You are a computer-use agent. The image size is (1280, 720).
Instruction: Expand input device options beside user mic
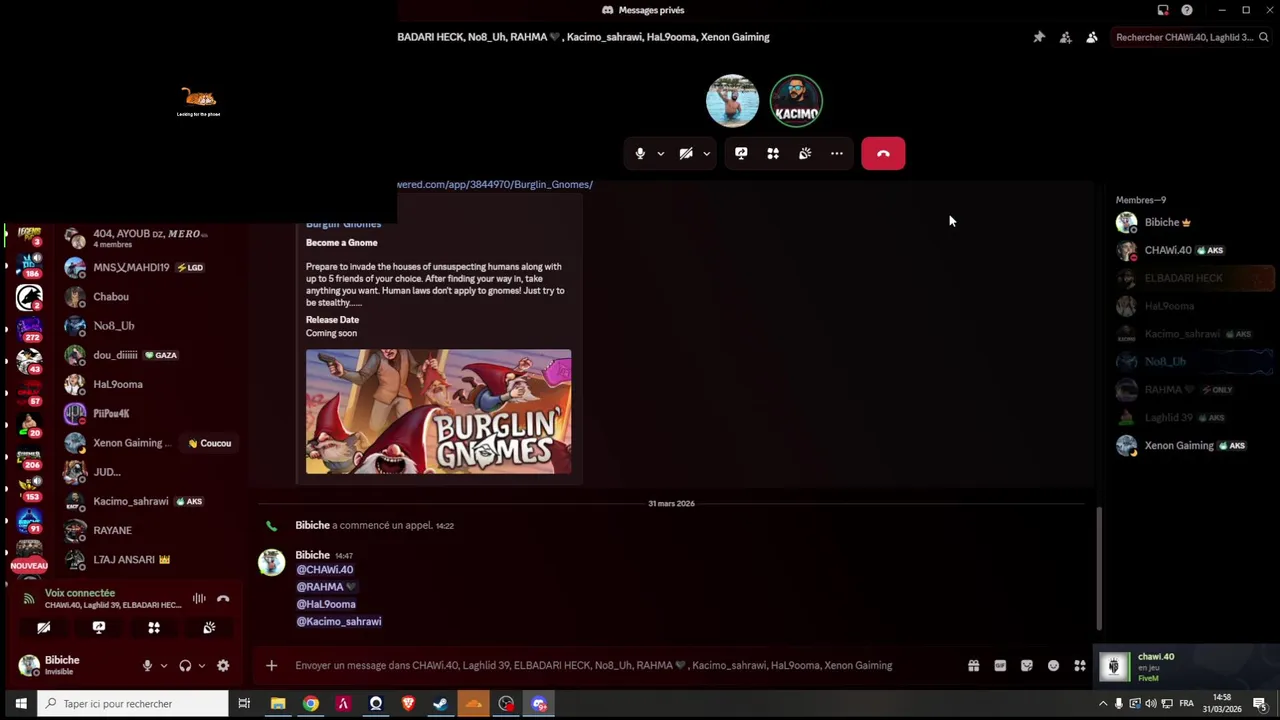click(163, 666)
